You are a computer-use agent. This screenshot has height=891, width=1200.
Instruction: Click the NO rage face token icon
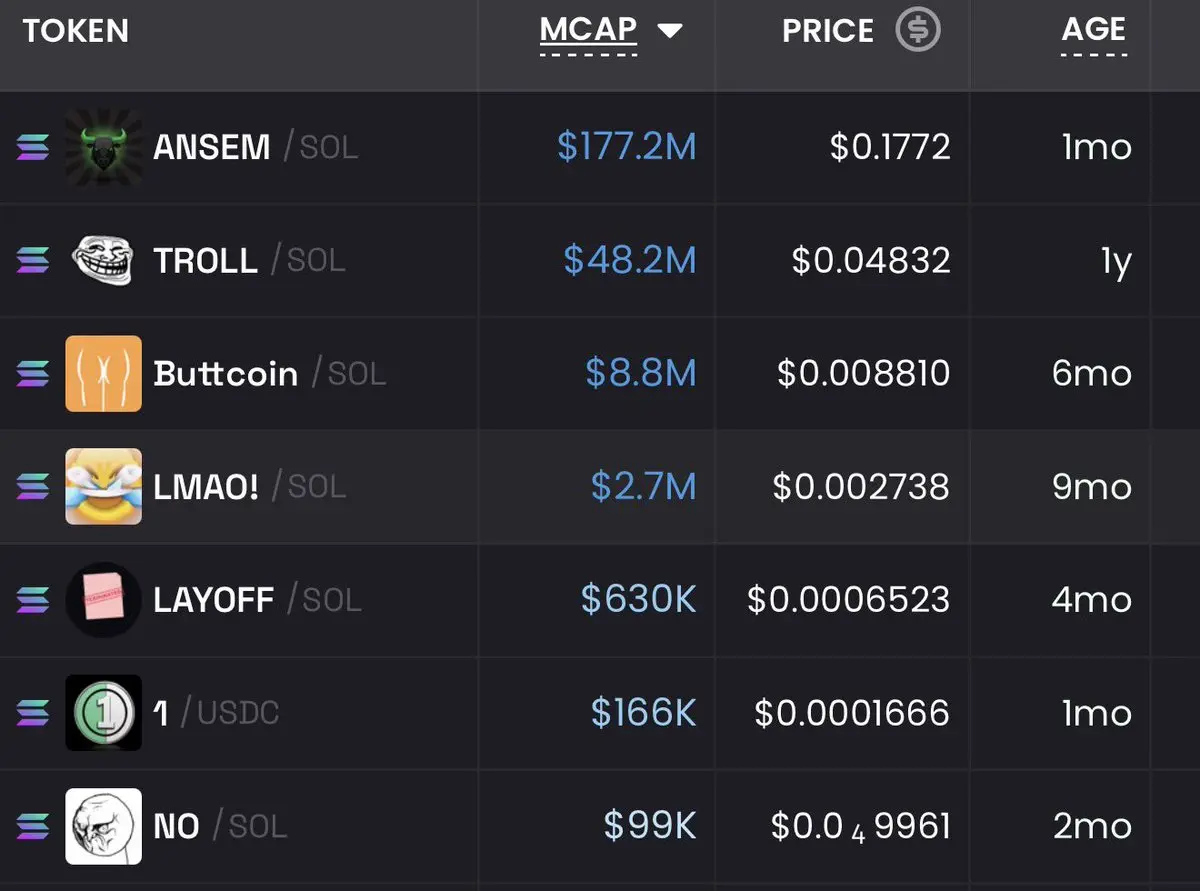pyautogui.click(x=103, y=826)
